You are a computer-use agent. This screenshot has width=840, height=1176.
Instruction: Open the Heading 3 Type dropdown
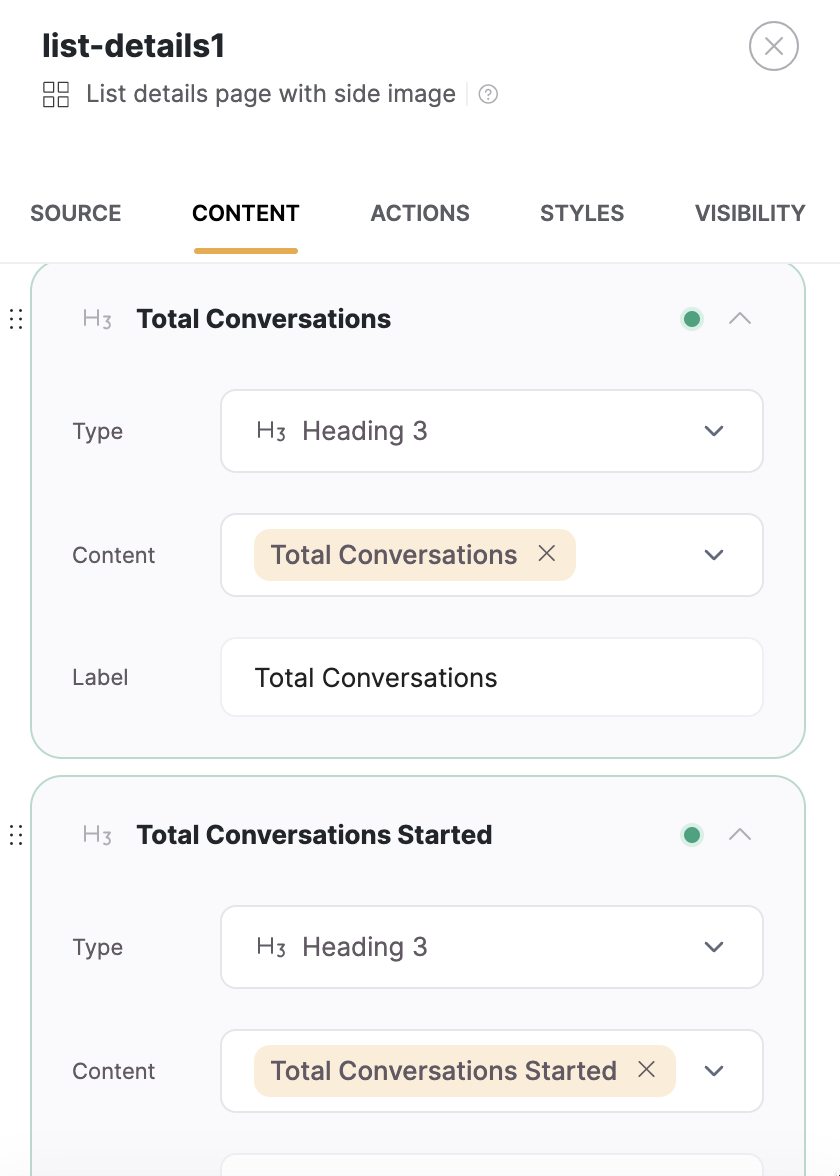[714, 431]
